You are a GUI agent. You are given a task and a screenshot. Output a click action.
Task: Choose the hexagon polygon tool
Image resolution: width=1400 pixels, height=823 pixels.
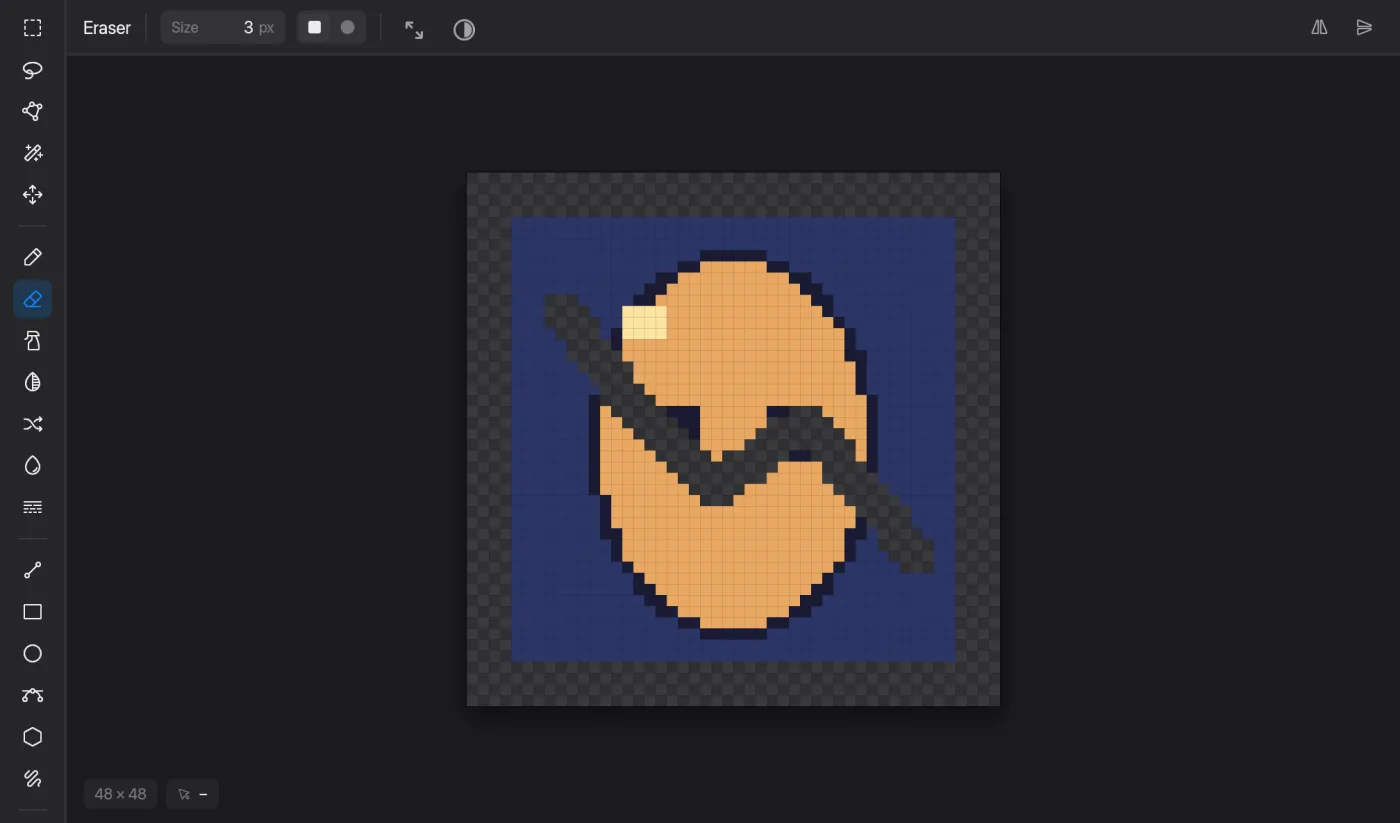point(33,737)
